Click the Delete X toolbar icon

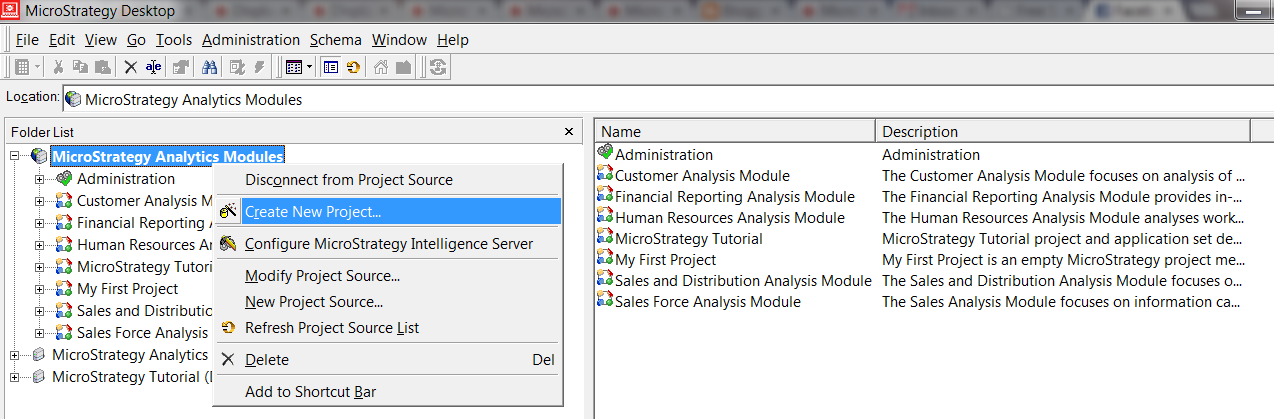pyautogui.click(x=130, y=67)
